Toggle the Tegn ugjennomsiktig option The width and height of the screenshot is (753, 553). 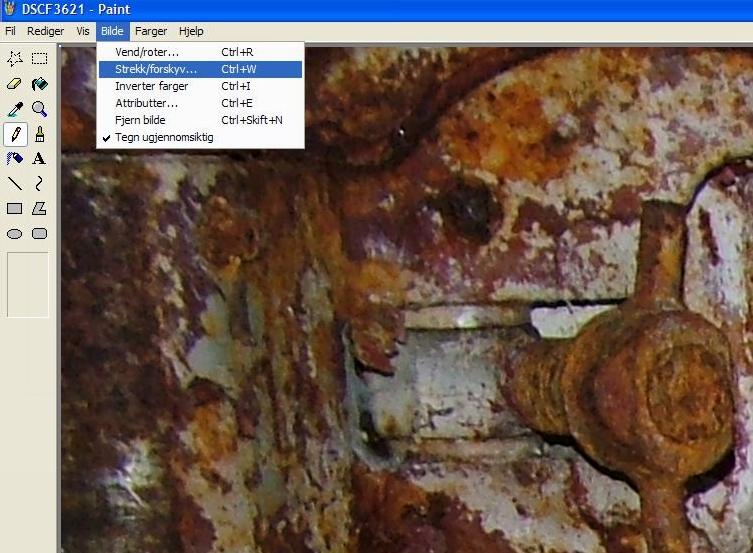click(164, 137)
